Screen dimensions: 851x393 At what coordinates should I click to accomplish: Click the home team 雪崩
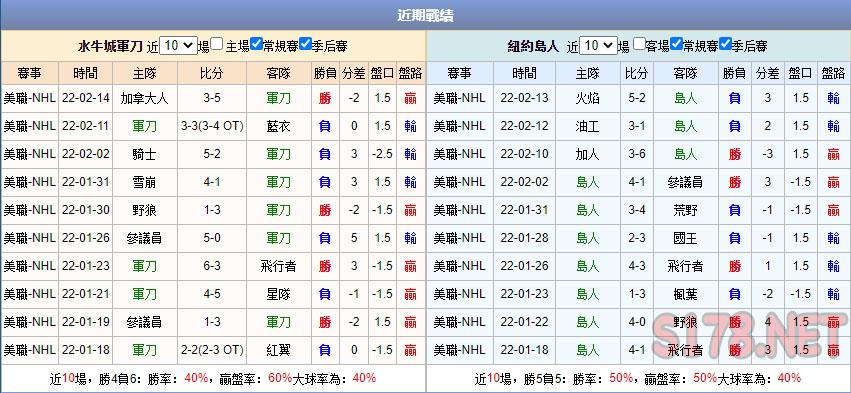144,182
